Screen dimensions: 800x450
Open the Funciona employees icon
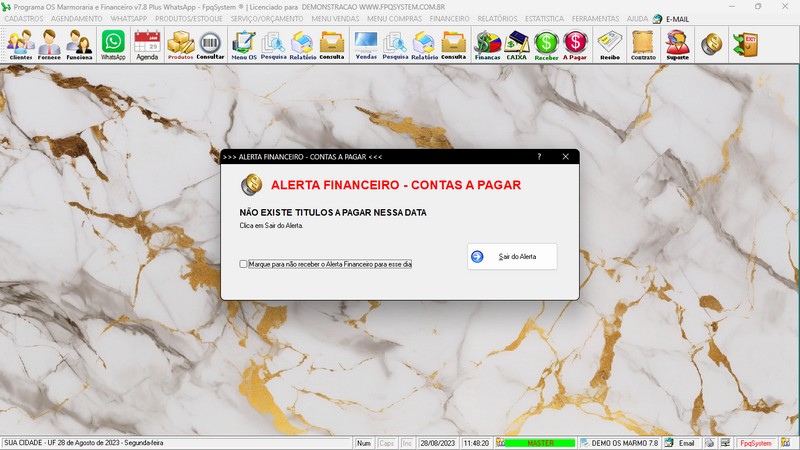pyautogui.click(x=79, y=45)
